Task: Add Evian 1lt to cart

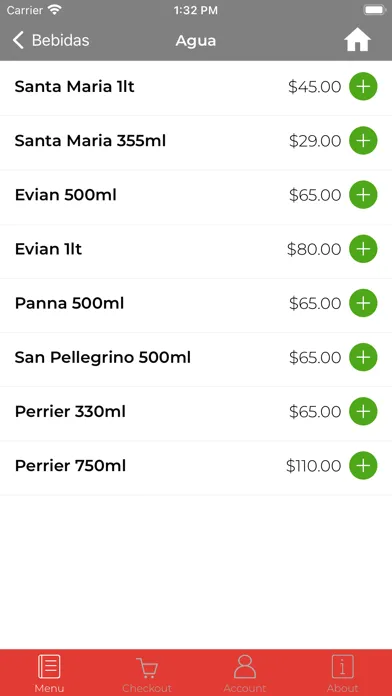Action: 363,249
